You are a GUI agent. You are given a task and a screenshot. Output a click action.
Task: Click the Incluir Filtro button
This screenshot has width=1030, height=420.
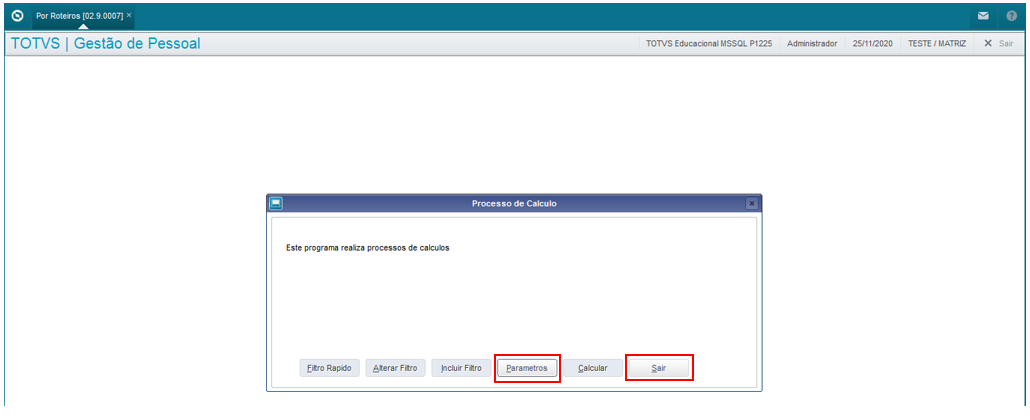point(461,368)
